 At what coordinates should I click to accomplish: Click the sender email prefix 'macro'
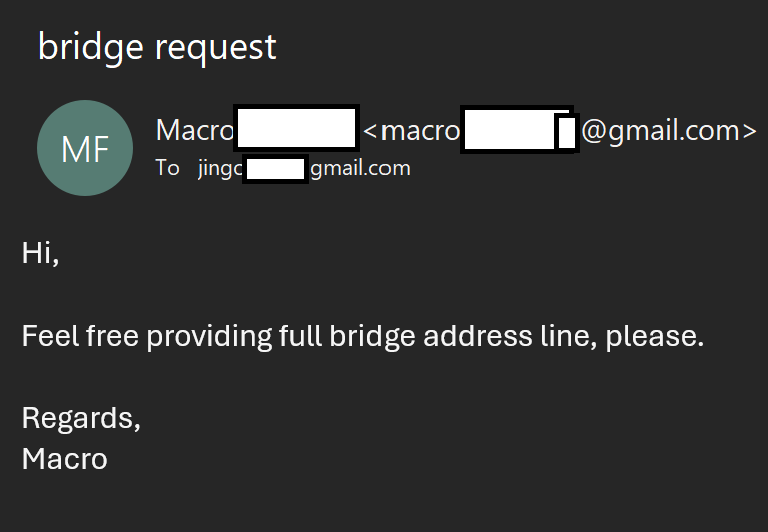pyautogui.click(x=420, y=131)
